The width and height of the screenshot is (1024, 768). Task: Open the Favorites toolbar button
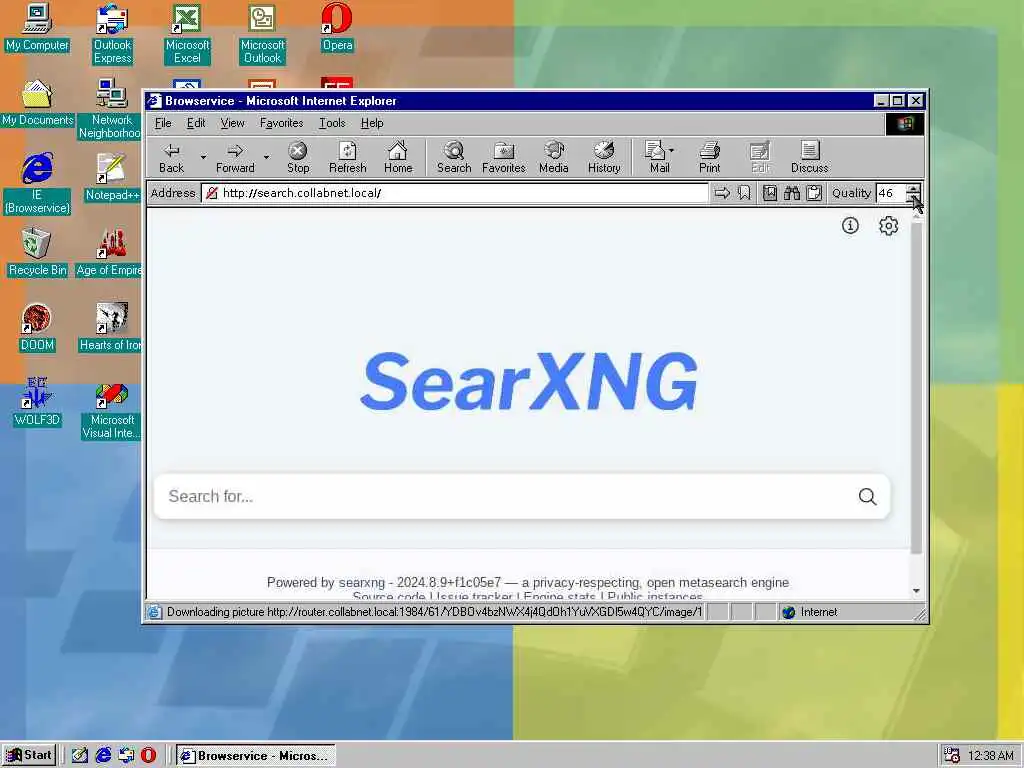pos(504,157)
